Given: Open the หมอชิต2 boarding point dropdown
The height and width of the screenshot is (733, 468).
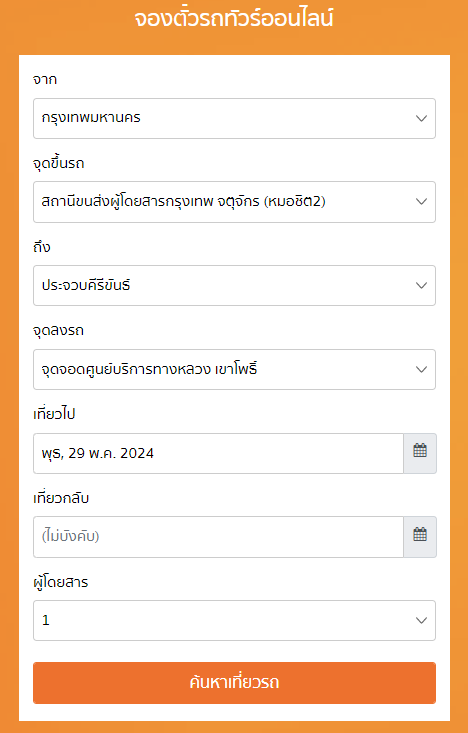Looking at the screenshot, I should coord(234,202).
